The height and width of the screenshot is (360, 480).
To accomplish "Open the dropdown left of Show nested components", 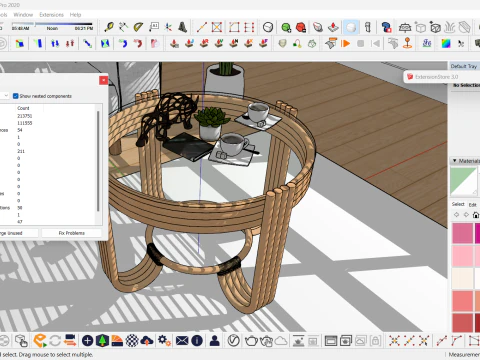I will coord(5,96).
